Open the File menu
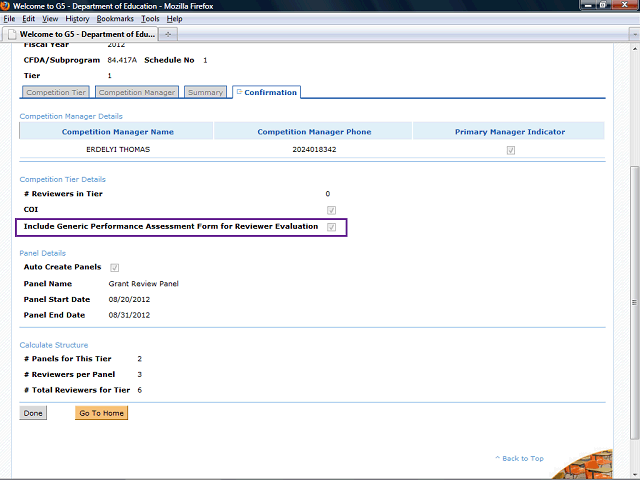Screen dimensions: 640x480 tap(9, 19)
